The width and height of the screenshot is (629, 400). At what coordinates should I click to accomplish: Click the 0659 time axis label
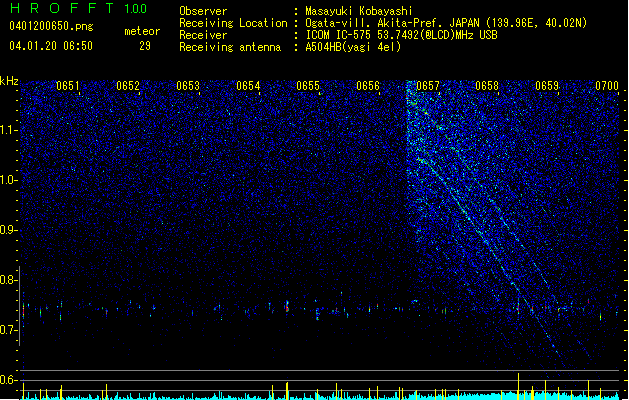click(547, 86)
